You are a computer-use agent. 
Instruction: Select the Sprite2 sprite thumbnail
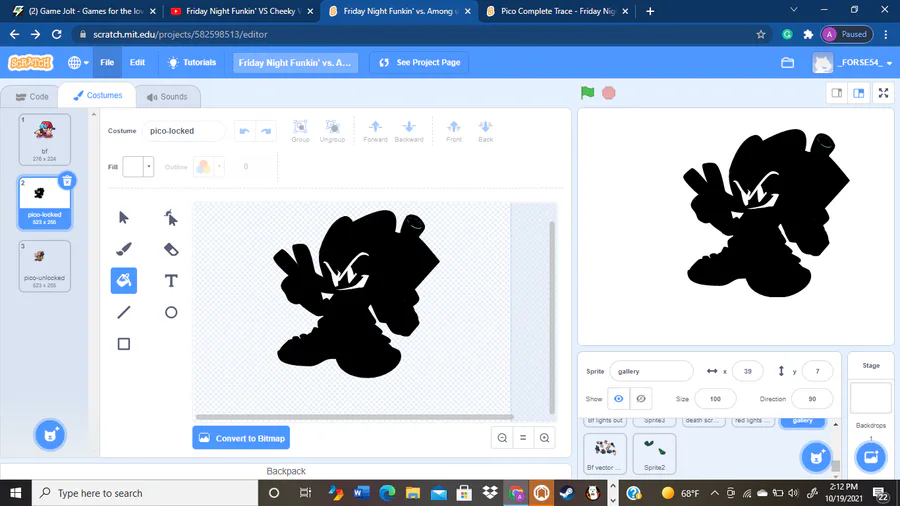tap(654, 454)
